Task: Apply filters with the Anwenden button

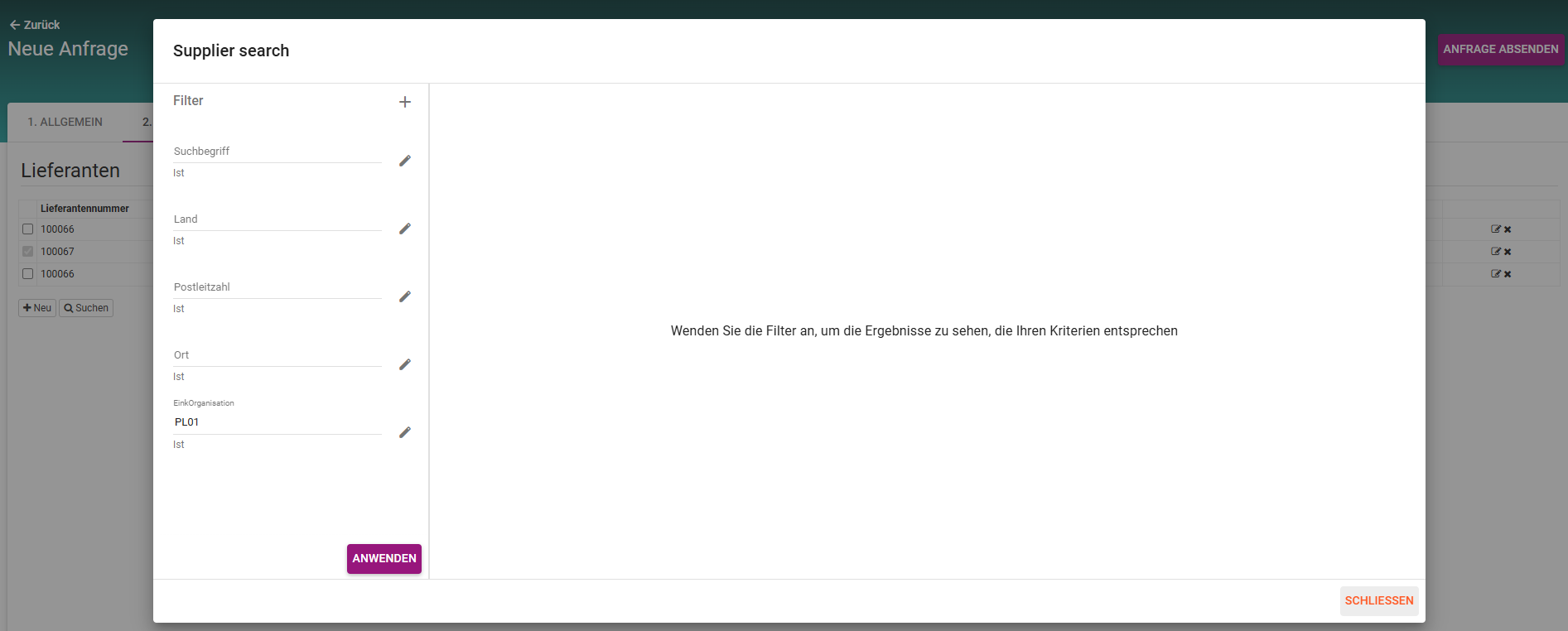Action: pos(384,558)
